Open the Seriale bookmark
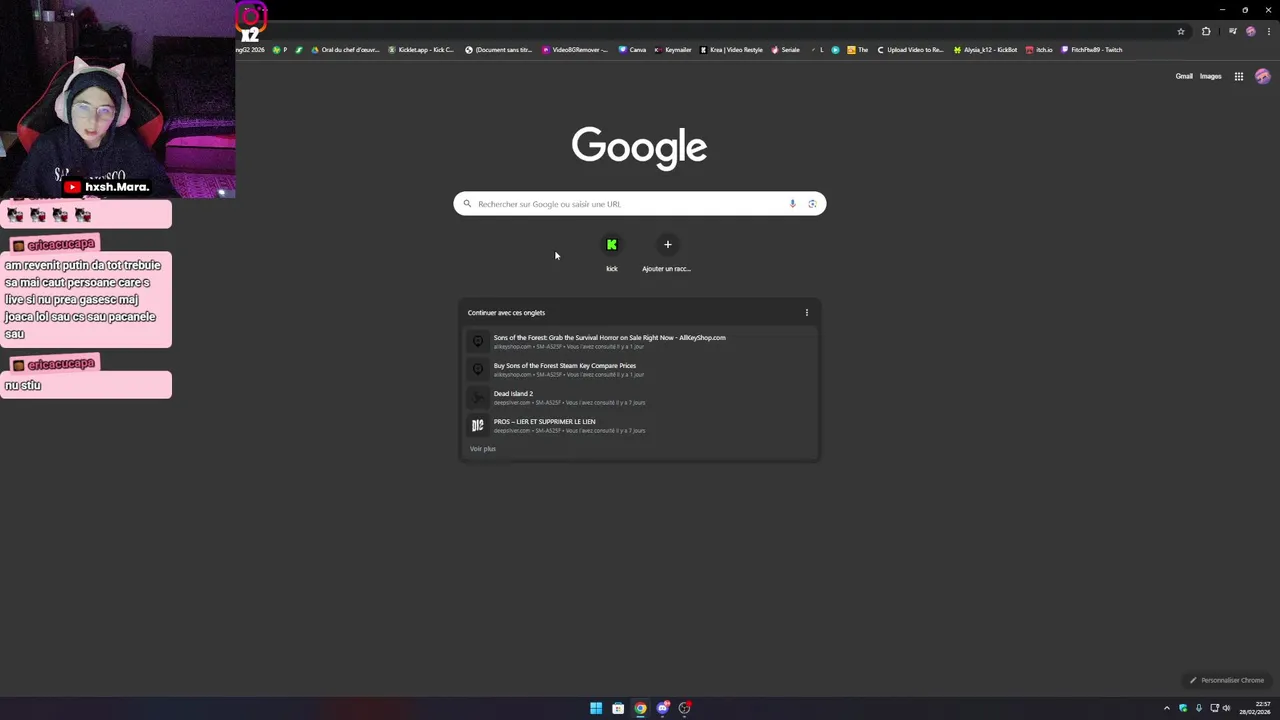Viewport: 1280px width, 720px height. click(785, 49)
